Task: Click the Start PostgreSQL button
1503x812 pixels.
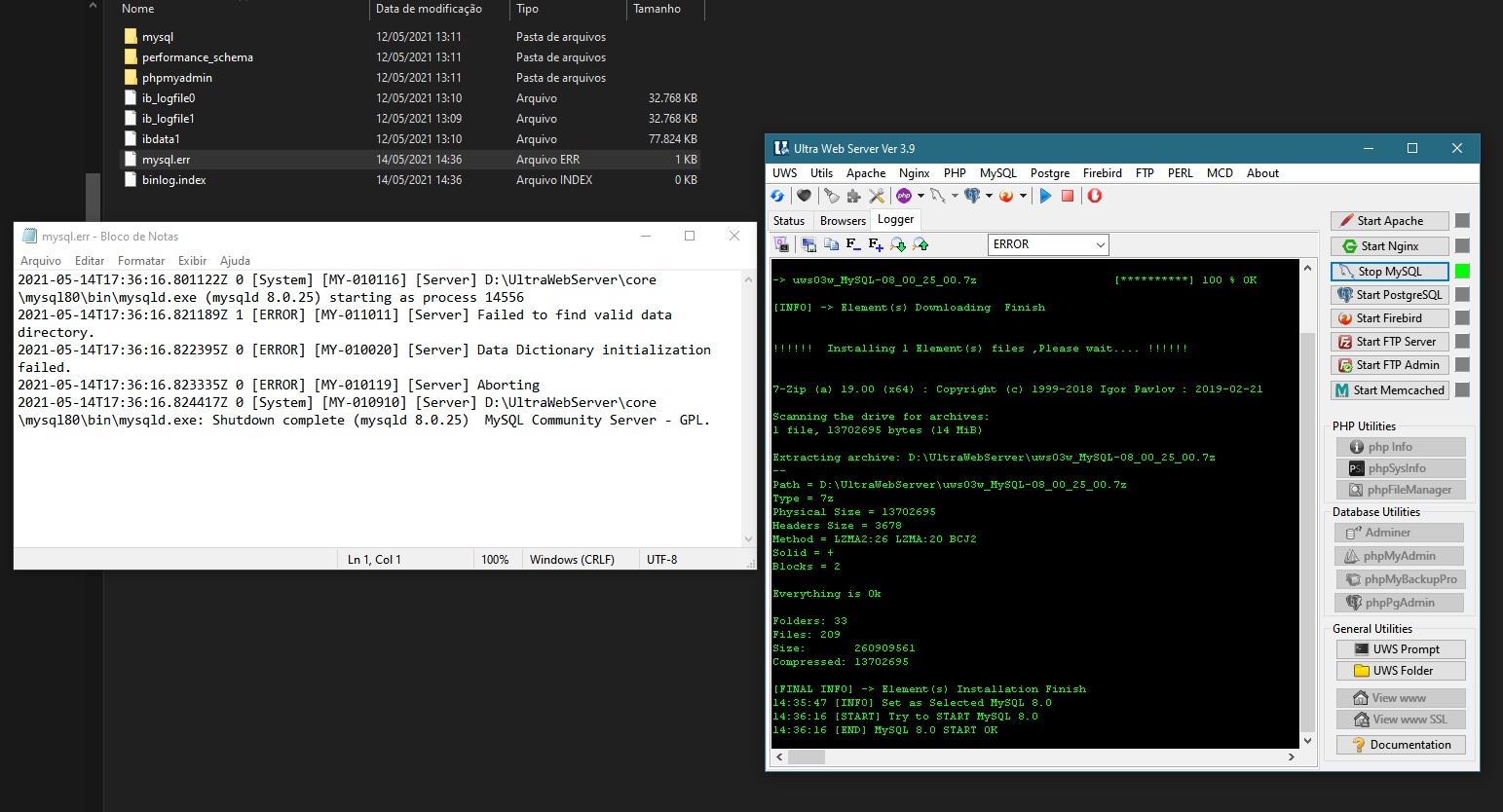Action: [x=1390, y=295]
